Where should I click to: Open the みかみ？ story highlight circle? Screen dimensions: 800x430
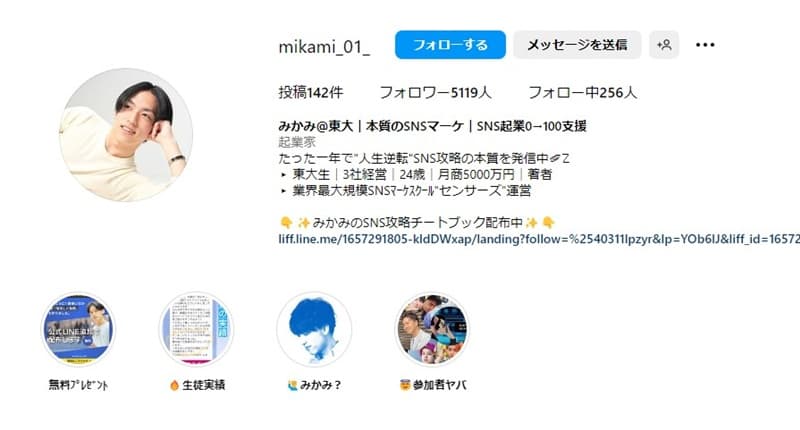(314, 329)
